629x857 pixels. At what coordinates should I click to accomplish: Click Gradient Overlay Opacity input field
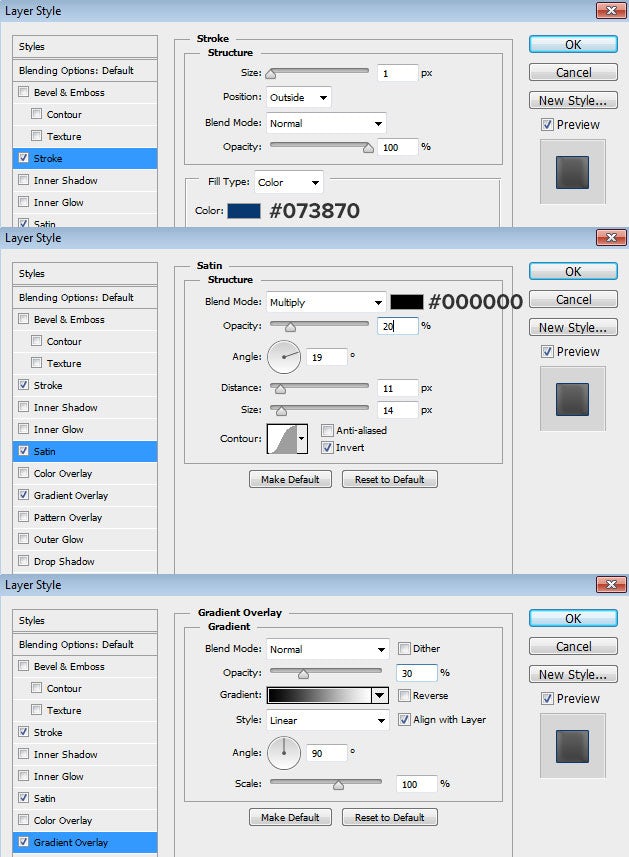[x=417, y=673]
